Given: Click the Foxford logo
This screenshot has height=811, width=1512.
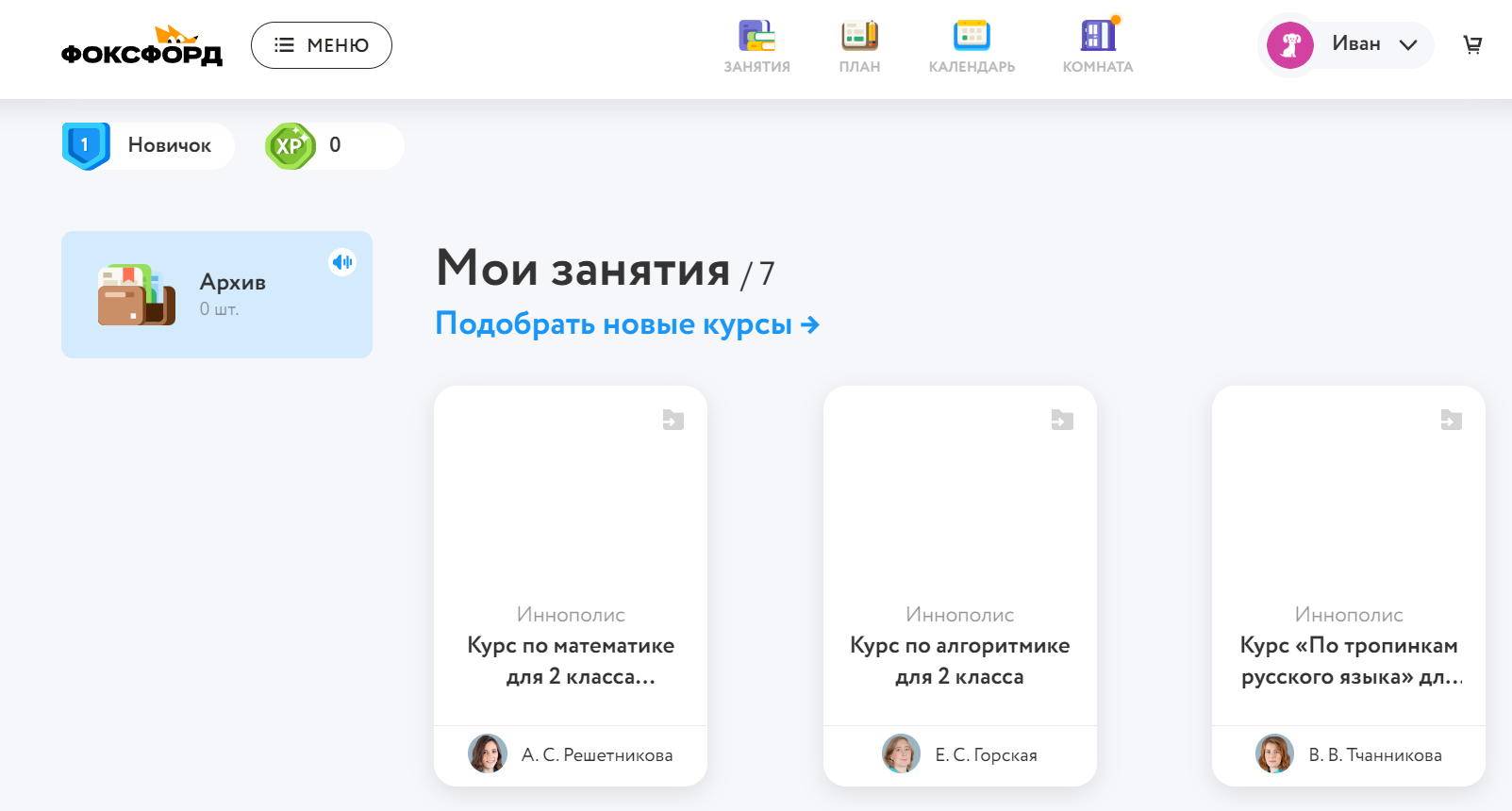Looking at the screenshot, I should pyautogui.click(x=141, y=47).
